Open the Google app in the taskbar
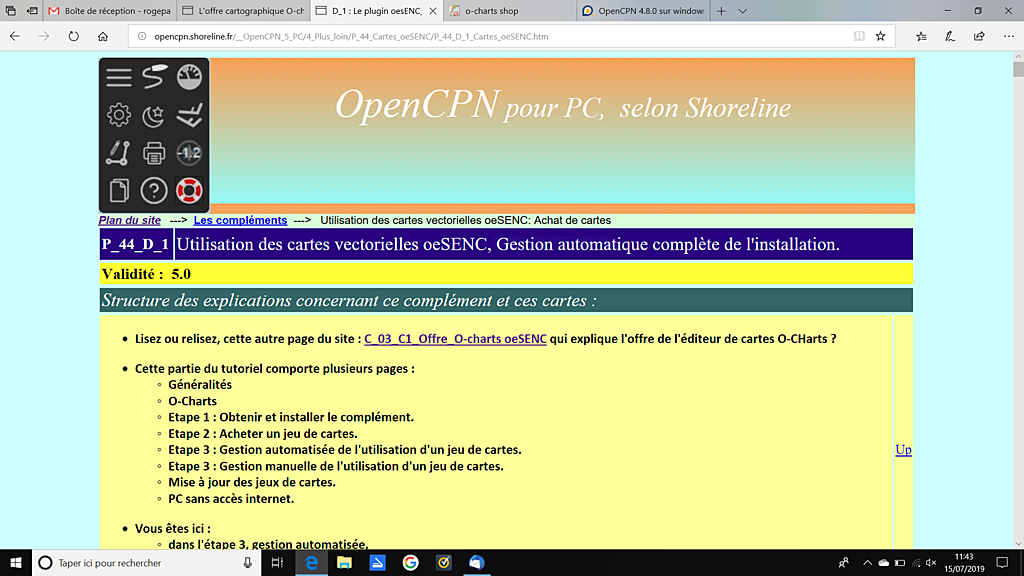 410,563
